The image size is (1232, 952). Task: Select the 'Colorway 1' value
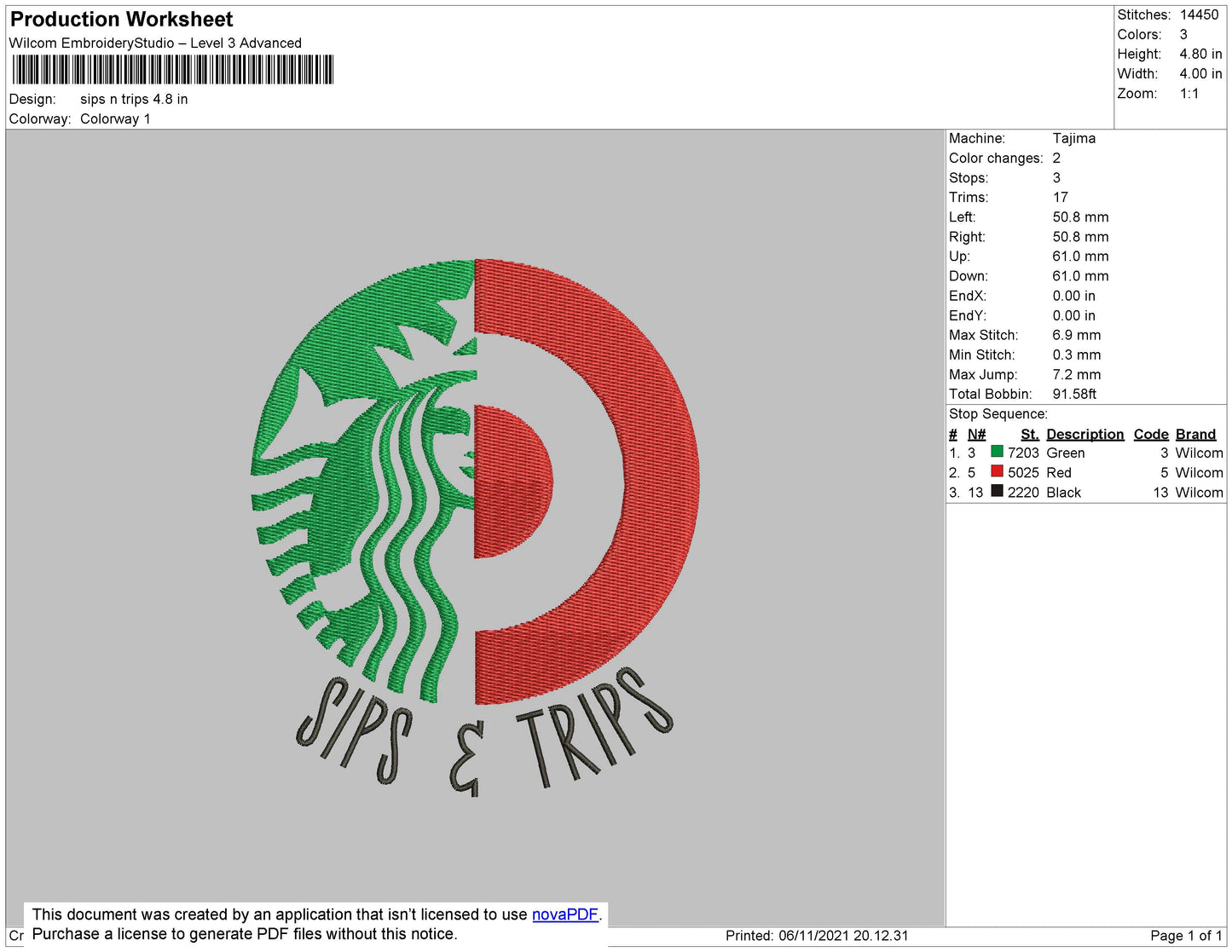[x=115, y=119]
